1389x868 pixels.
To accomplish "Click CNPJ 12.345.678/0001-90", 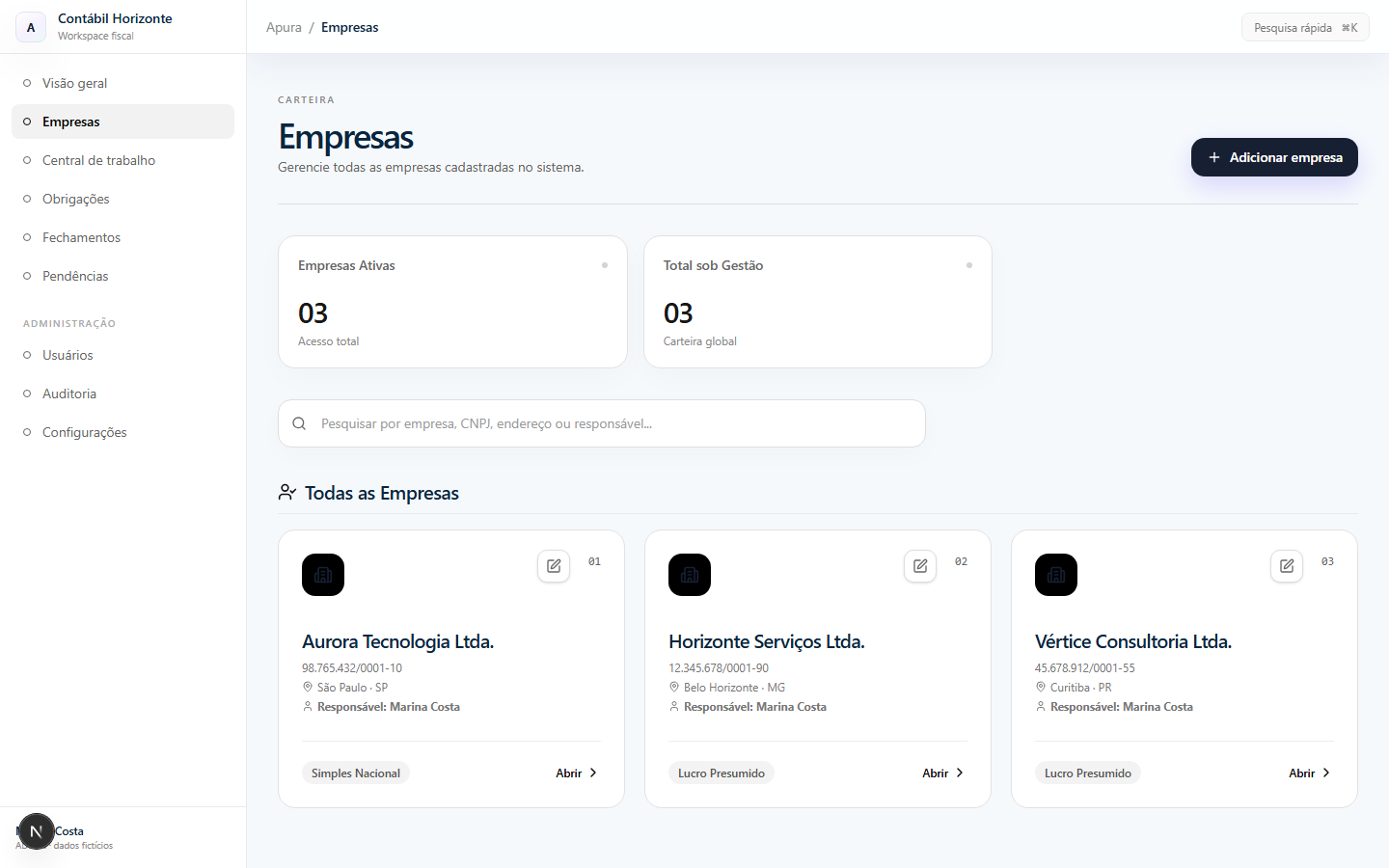I will point(719,667).
